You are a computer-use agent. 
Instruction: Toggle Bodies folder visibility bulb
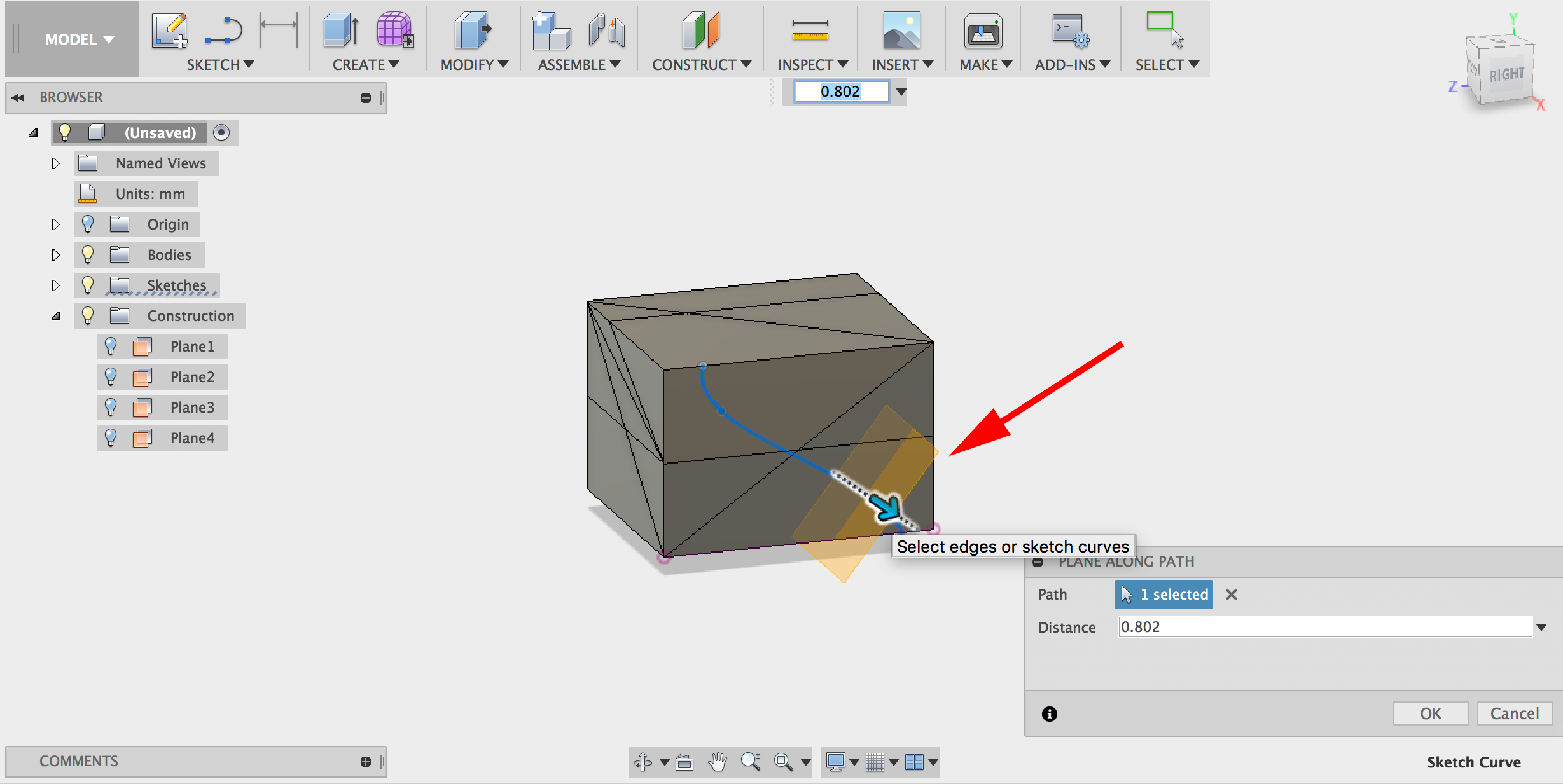pyautogui.click(x=88, y=255)
